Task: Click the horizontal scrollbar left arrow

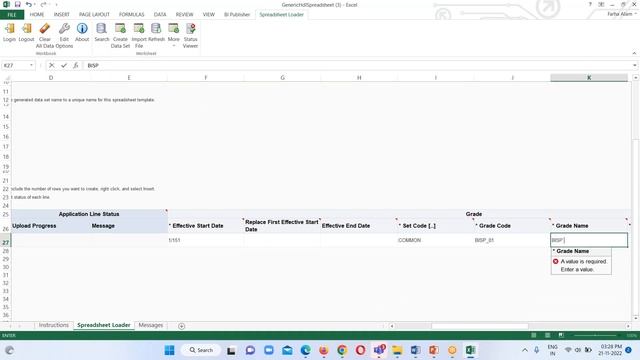Action: (x=392, y=326)
